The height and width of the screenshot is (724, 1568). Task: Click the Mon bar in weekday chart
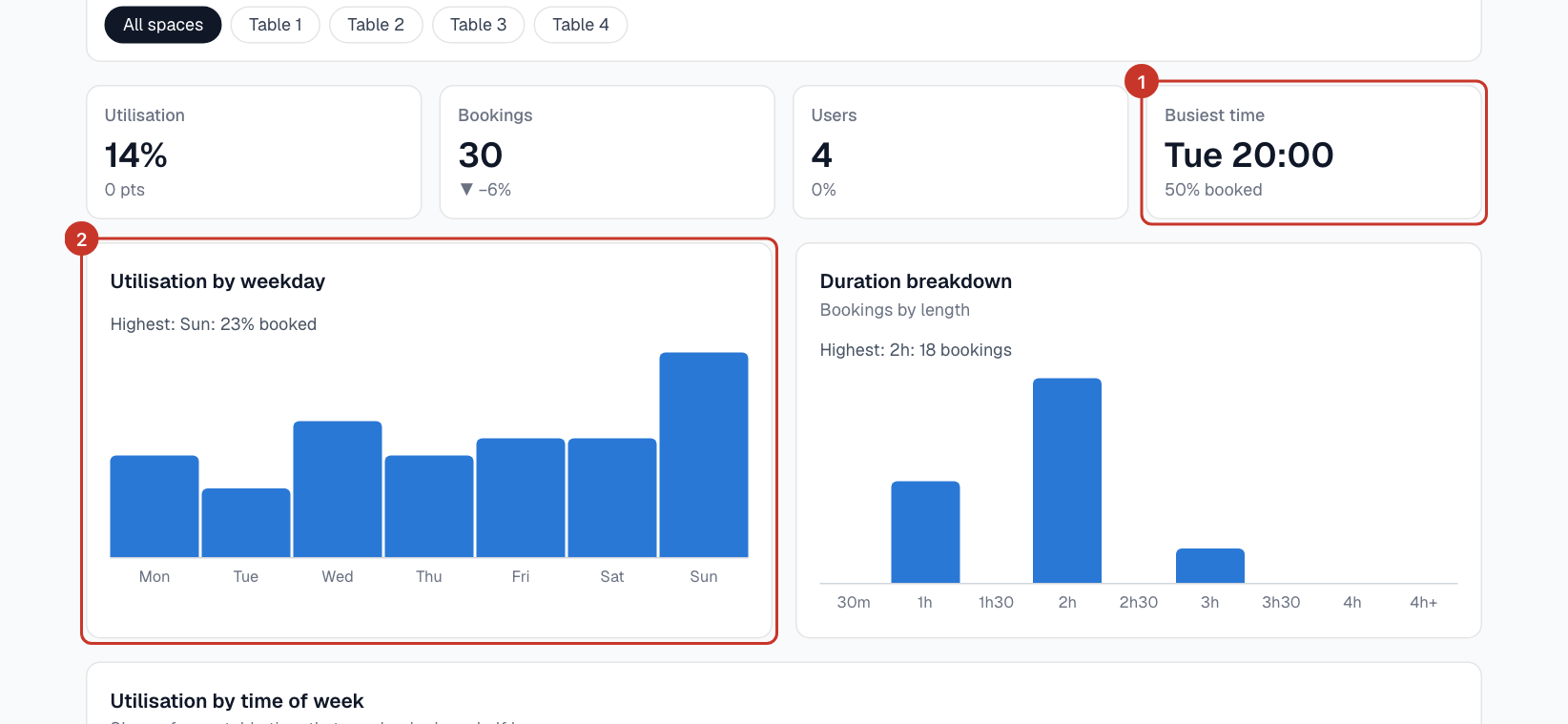(155, 507)
